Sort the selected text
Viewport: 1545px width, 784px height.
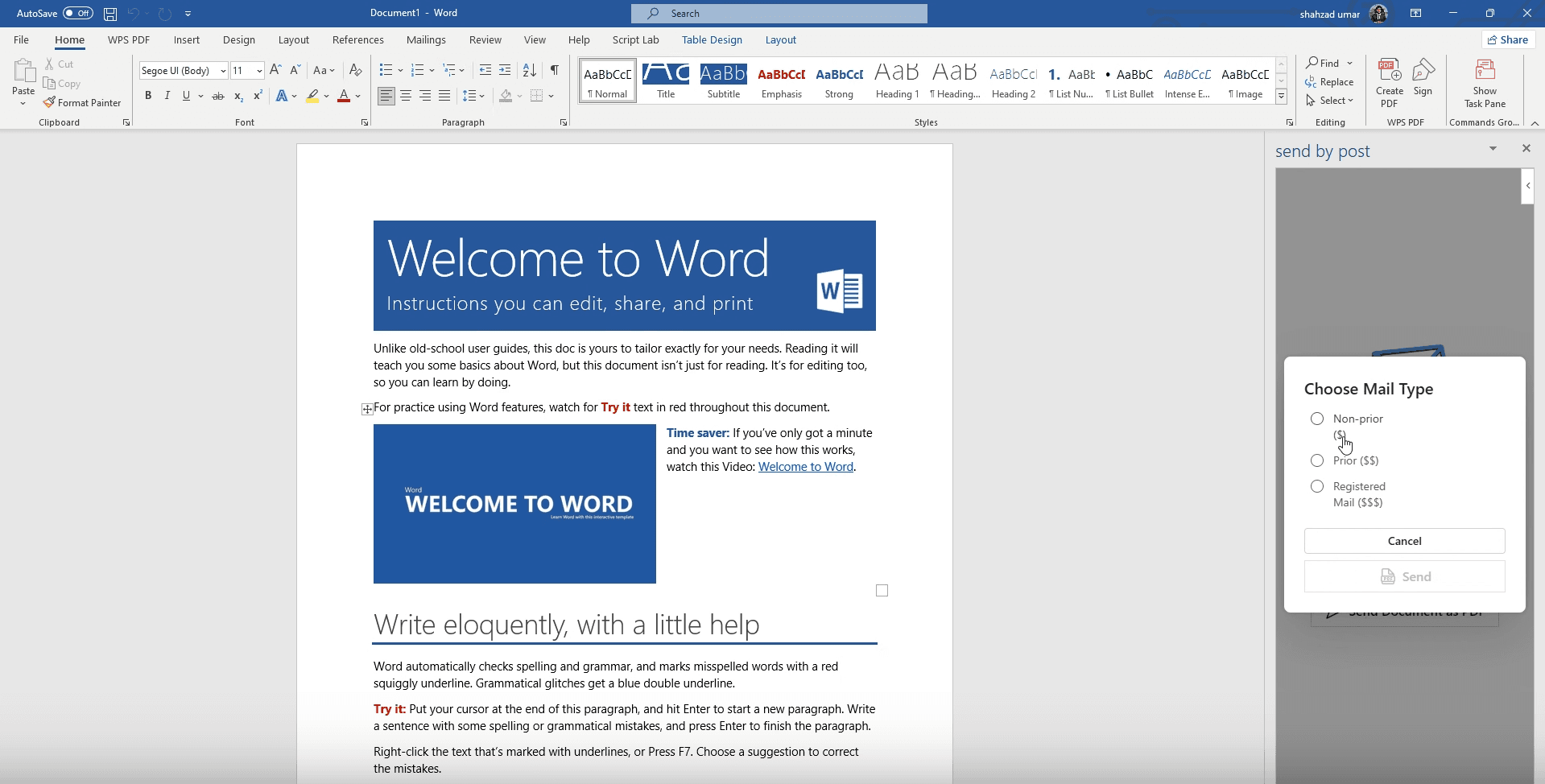529,70
